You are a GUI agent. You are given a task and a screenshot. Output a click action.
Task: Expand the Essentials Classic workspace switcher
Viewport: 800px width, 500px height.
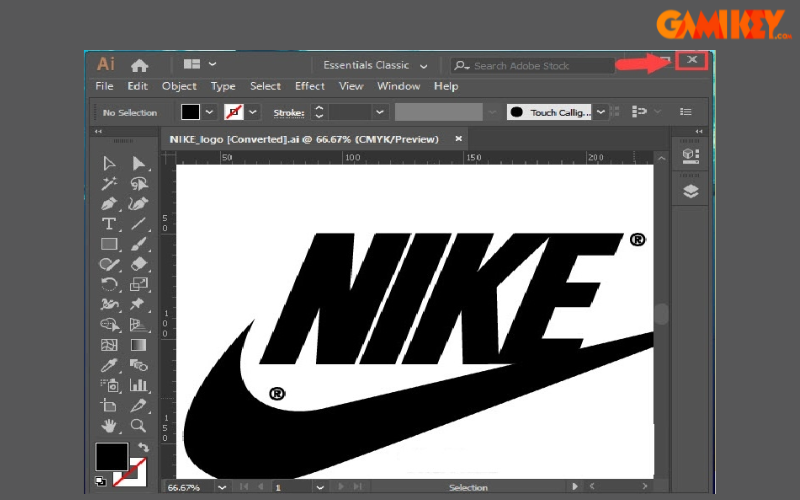(423, 66)
